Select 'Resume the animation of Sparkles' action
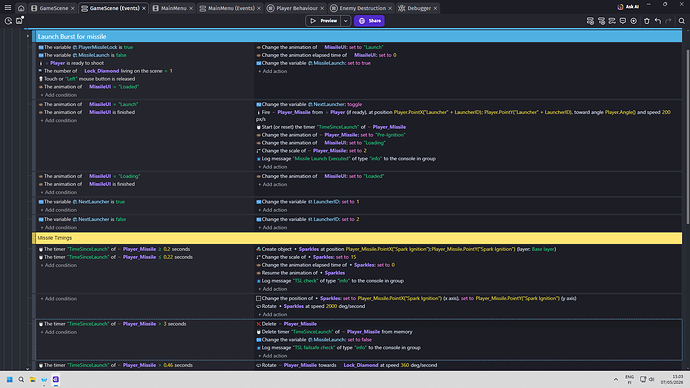This screenshot has width=690, height=388. point(301,273)
